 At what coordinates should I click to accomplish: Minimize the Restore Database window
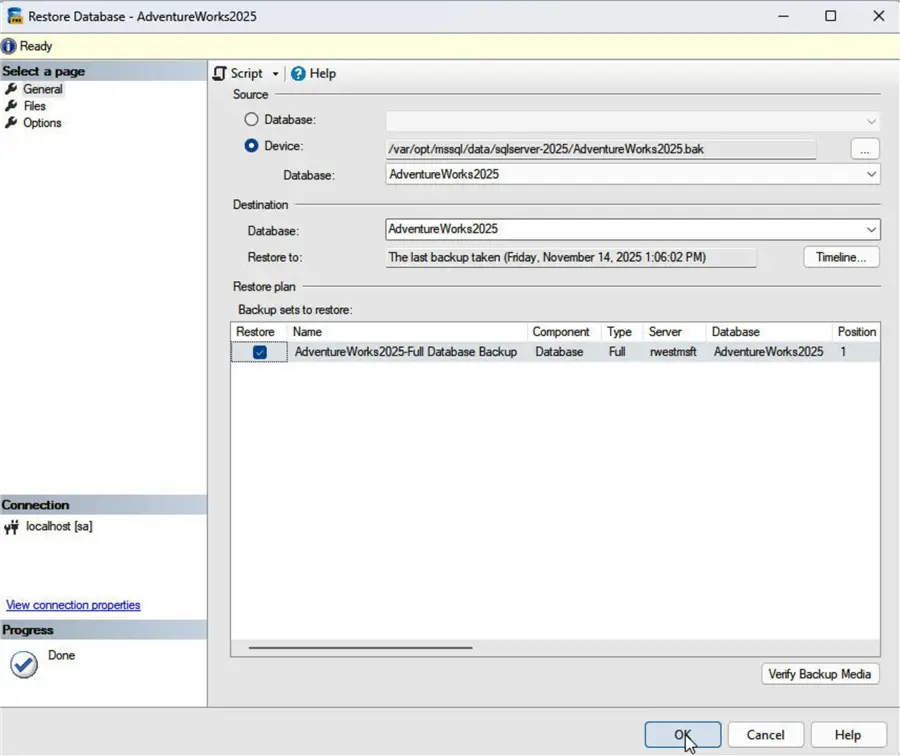point(783,16)
